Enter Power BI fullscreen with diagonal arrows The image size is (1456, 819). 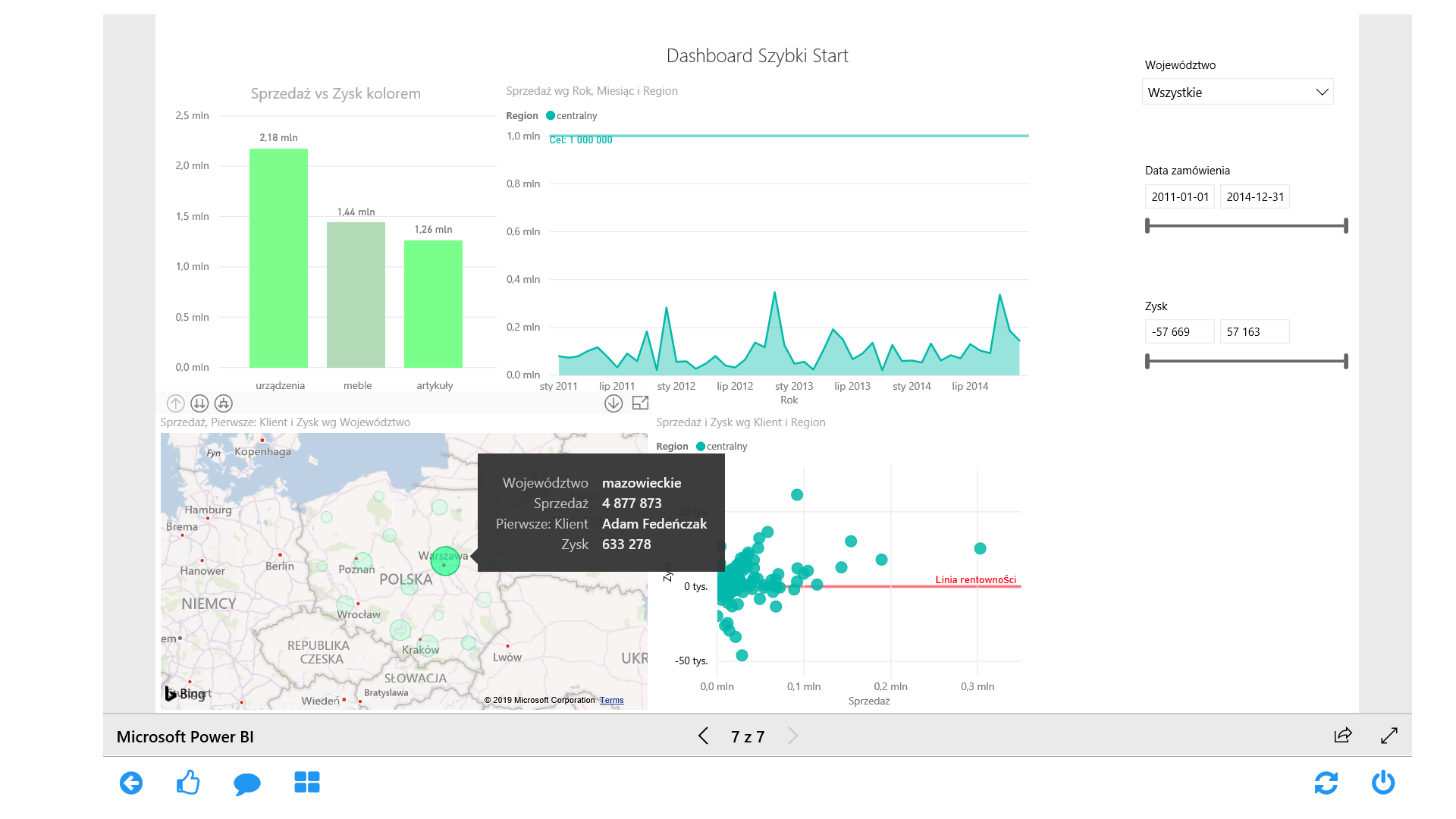1389,735
